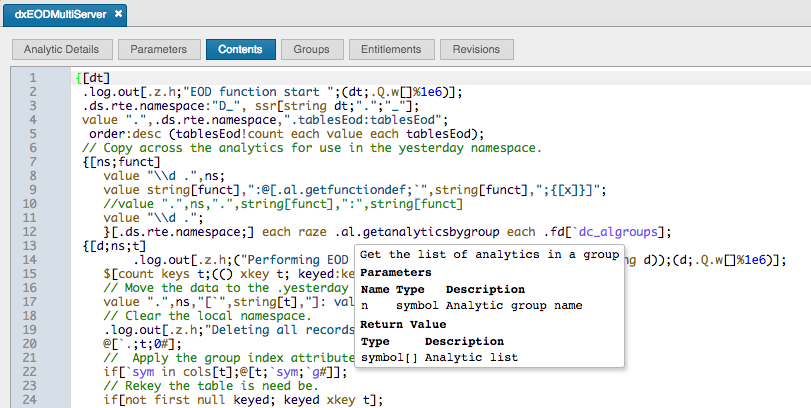Click '.tablesEod:tablesEod' string on line 4
Viewport: 811px width, 408px height.
(363, 120)
